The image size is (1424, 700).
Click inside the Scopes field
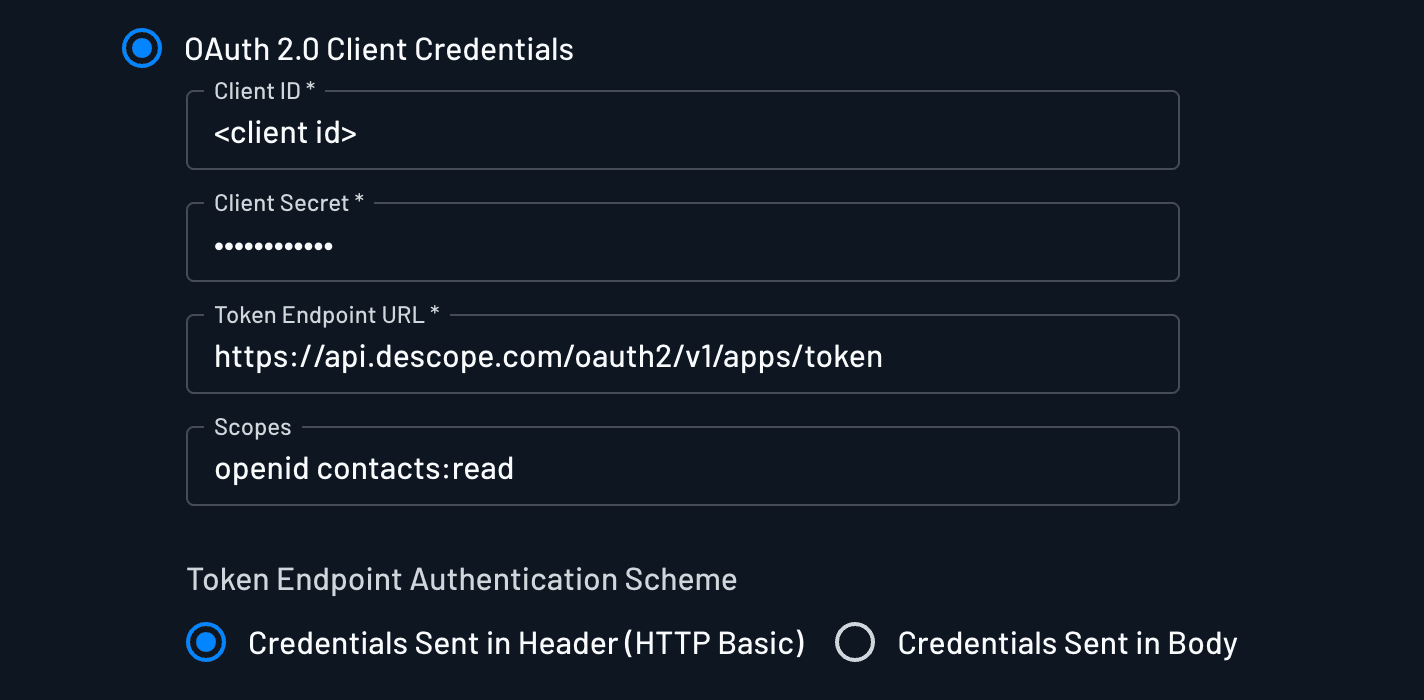tap(683, 466)
